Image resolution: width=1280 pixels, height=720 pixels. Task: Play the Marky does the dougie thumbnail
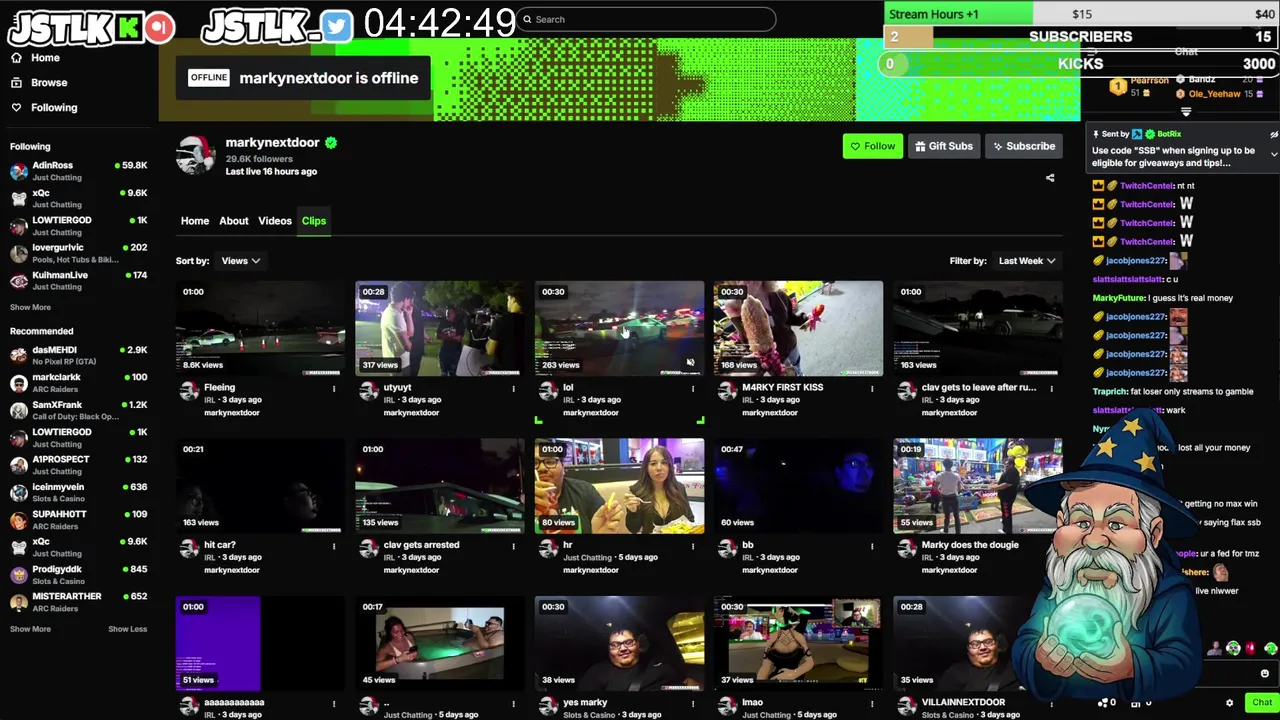click(x=978, y=486)
